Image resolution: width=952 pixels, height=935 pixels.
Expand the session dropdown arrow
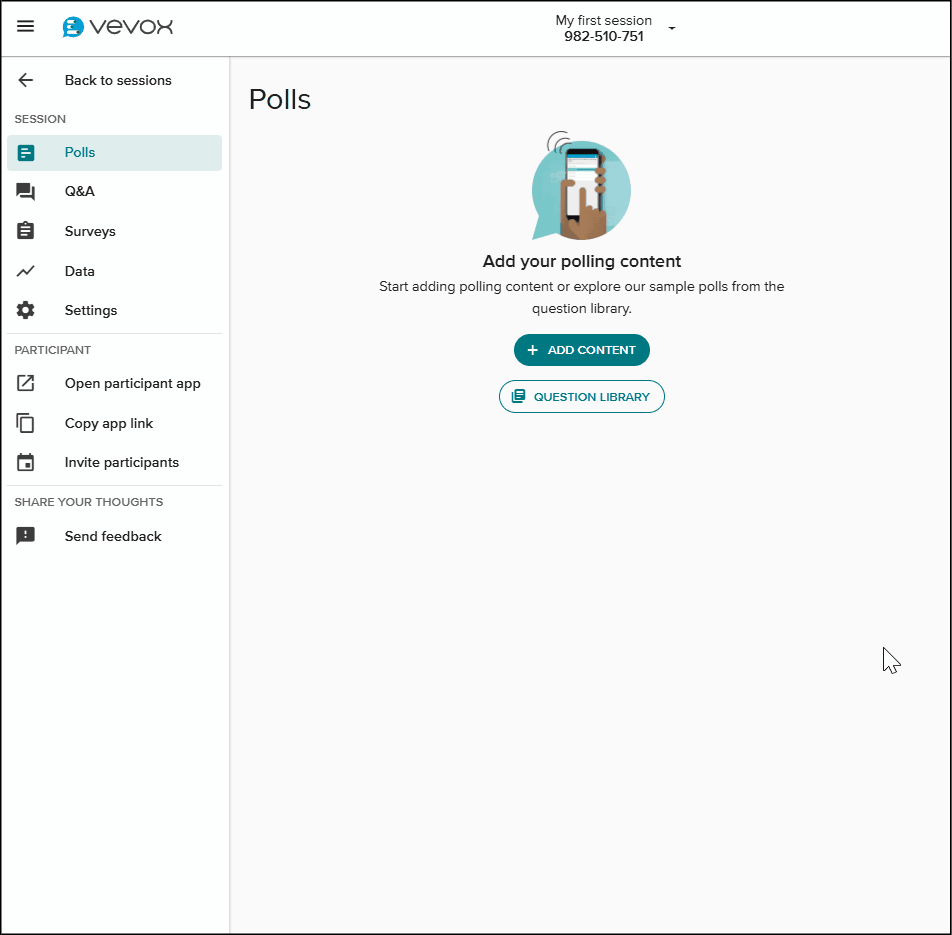tap(672, 29)
